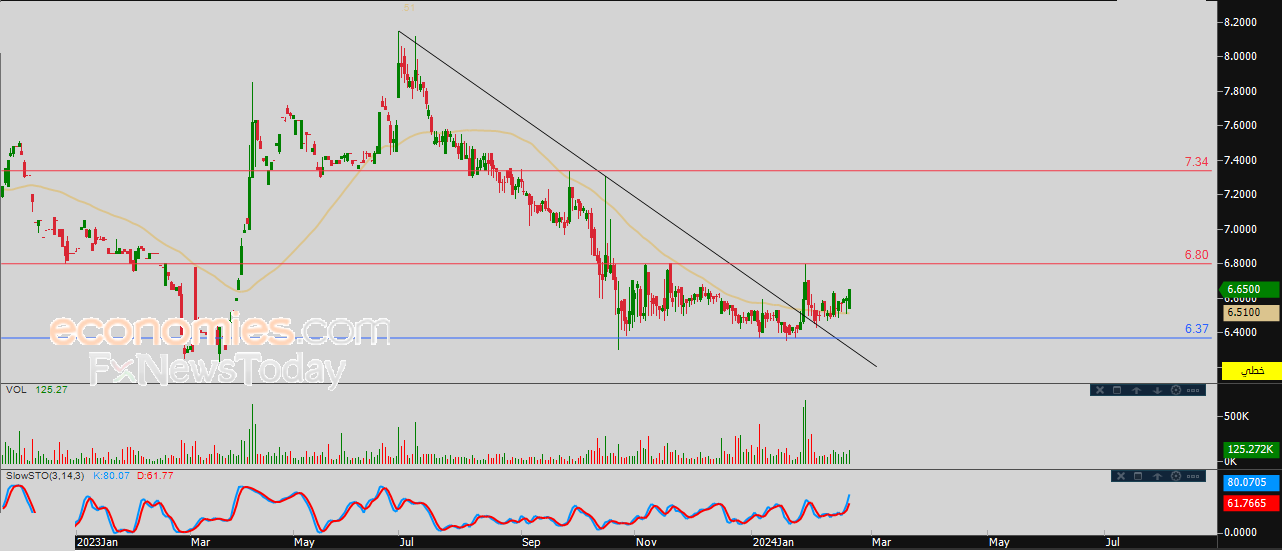Click the 8.2000 price axis label
The height and width of the screenshot is (551, 1282).
[x=1241, y=22]
